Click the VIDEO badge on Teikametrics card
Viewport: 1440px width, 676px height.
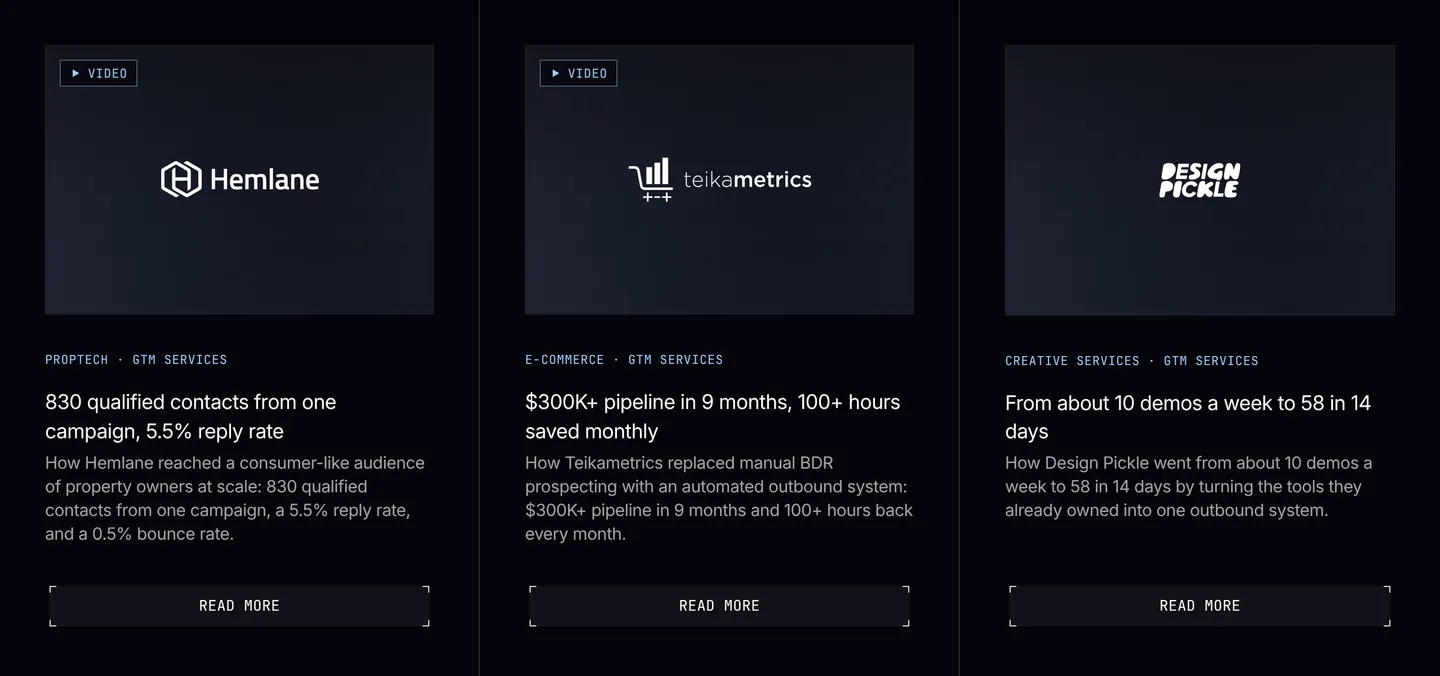pyautogui.click(x=578, y=73)
